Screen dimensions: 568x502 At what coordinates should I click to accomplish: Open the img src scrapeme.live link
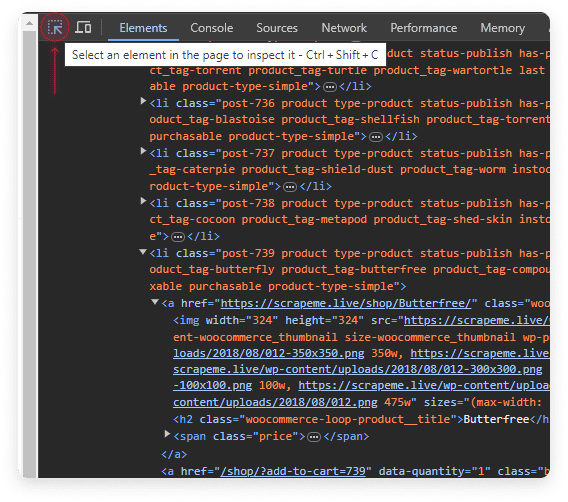(477, 321)
